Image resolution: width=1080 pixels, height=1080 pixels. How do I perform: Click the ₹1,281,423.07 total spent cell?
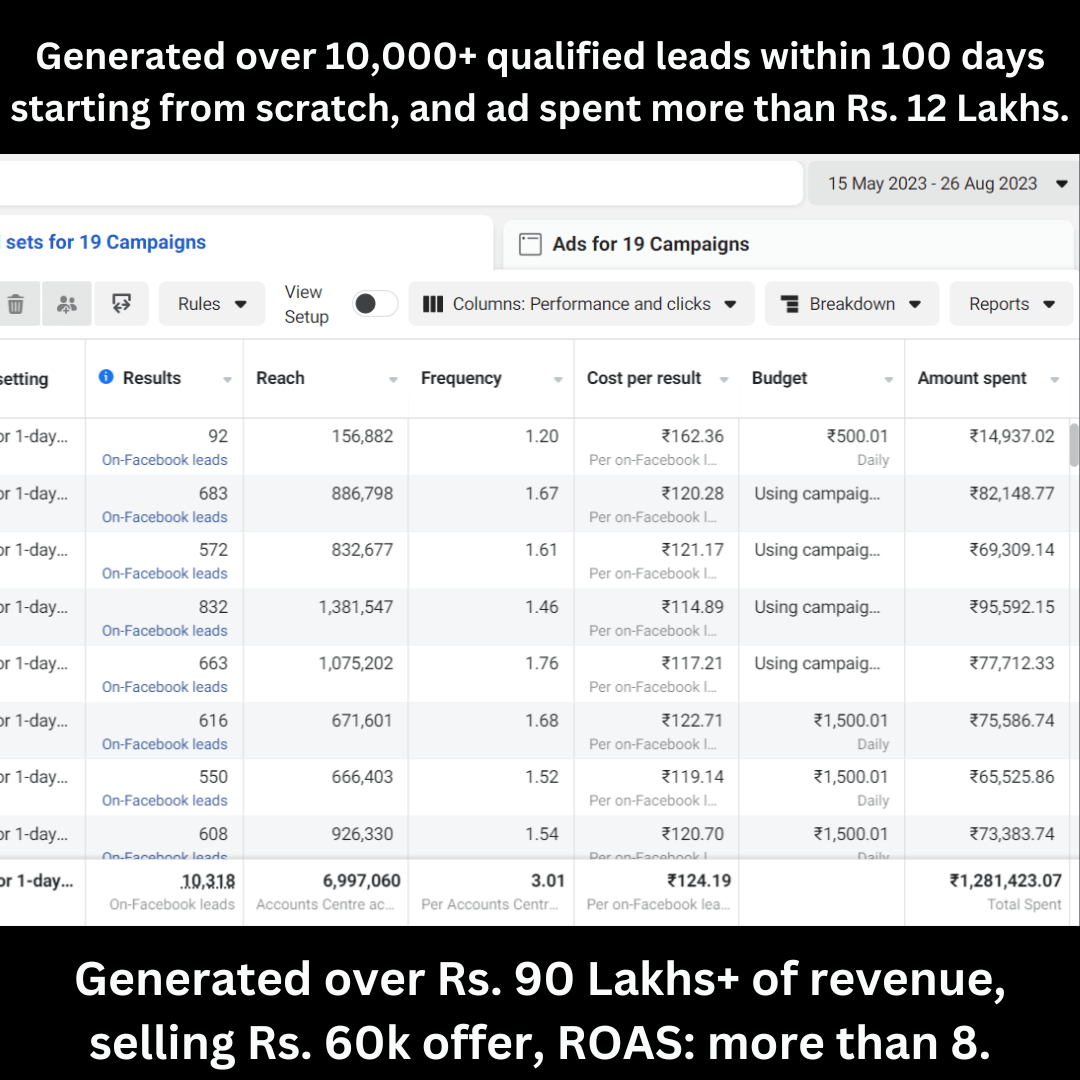click(1005, 881)
